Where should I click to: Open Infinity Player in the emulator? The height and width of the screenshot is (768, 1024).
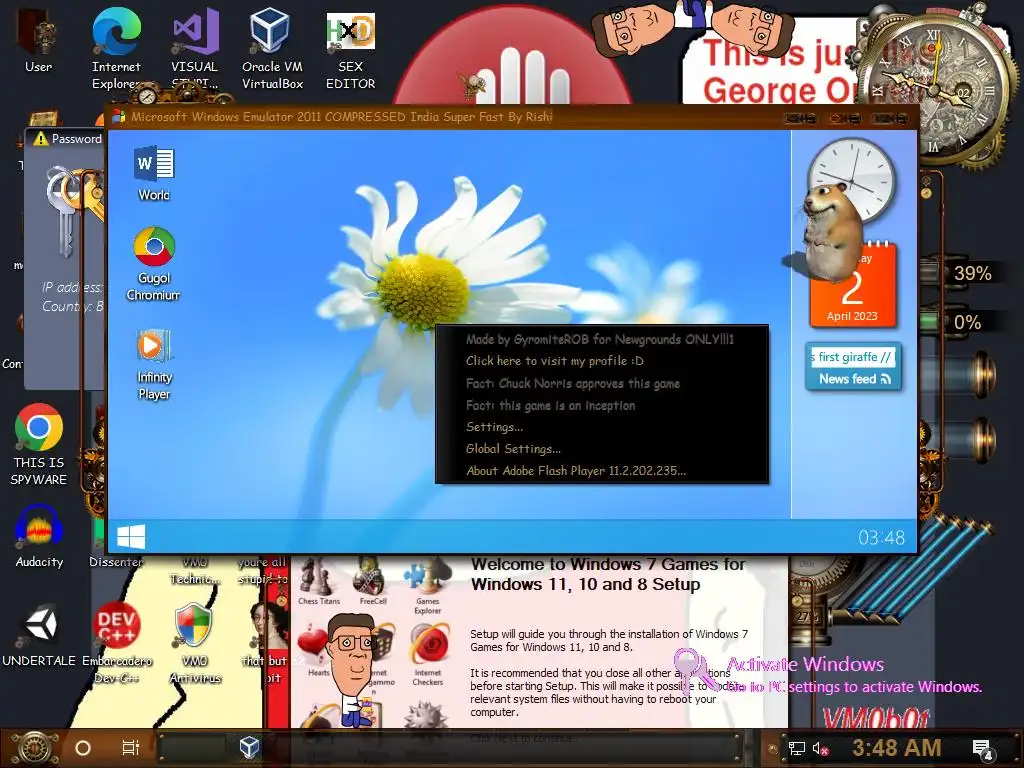154,364
